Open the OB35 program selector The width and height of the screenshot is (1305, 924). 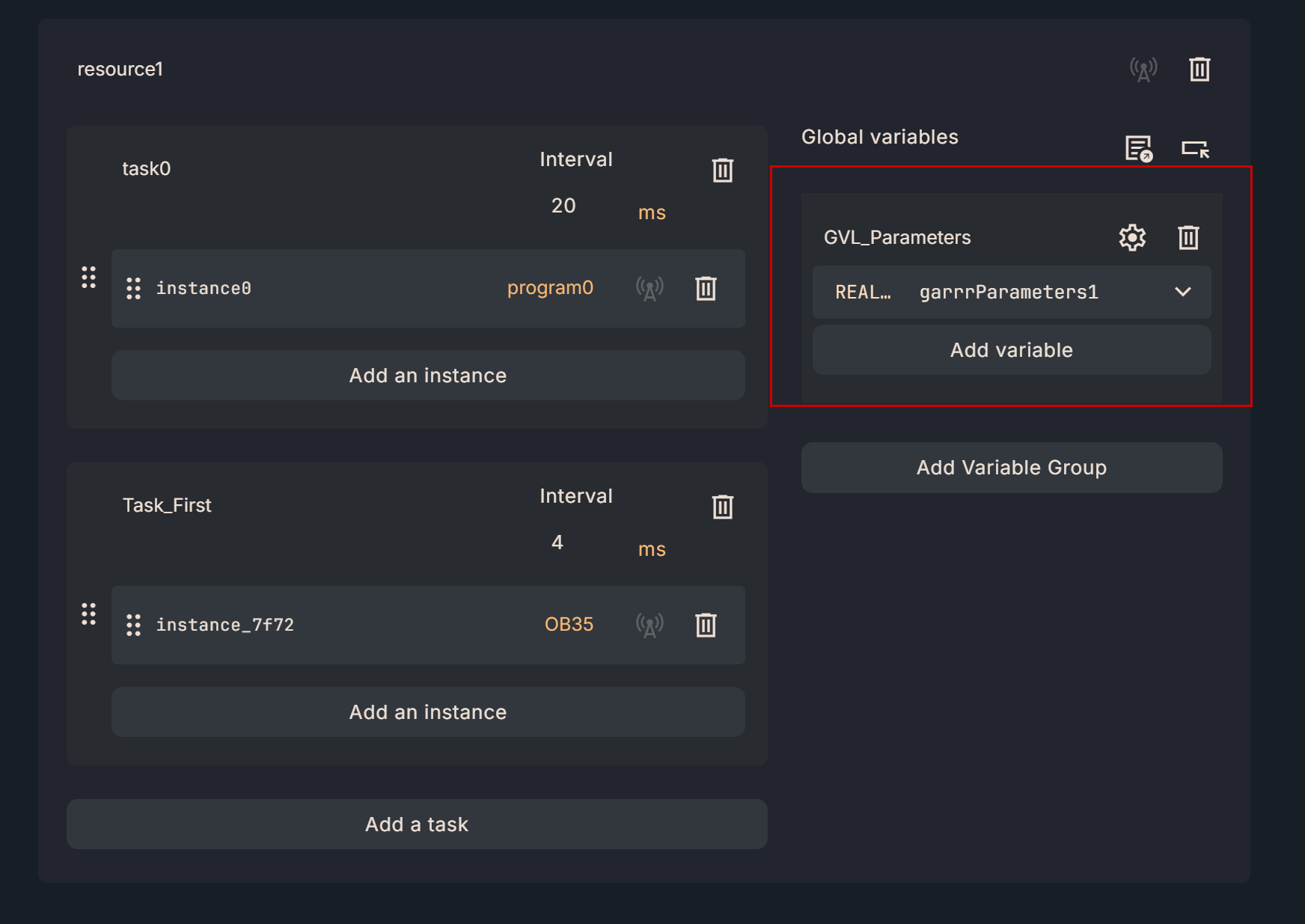click(x=569, y=625)
